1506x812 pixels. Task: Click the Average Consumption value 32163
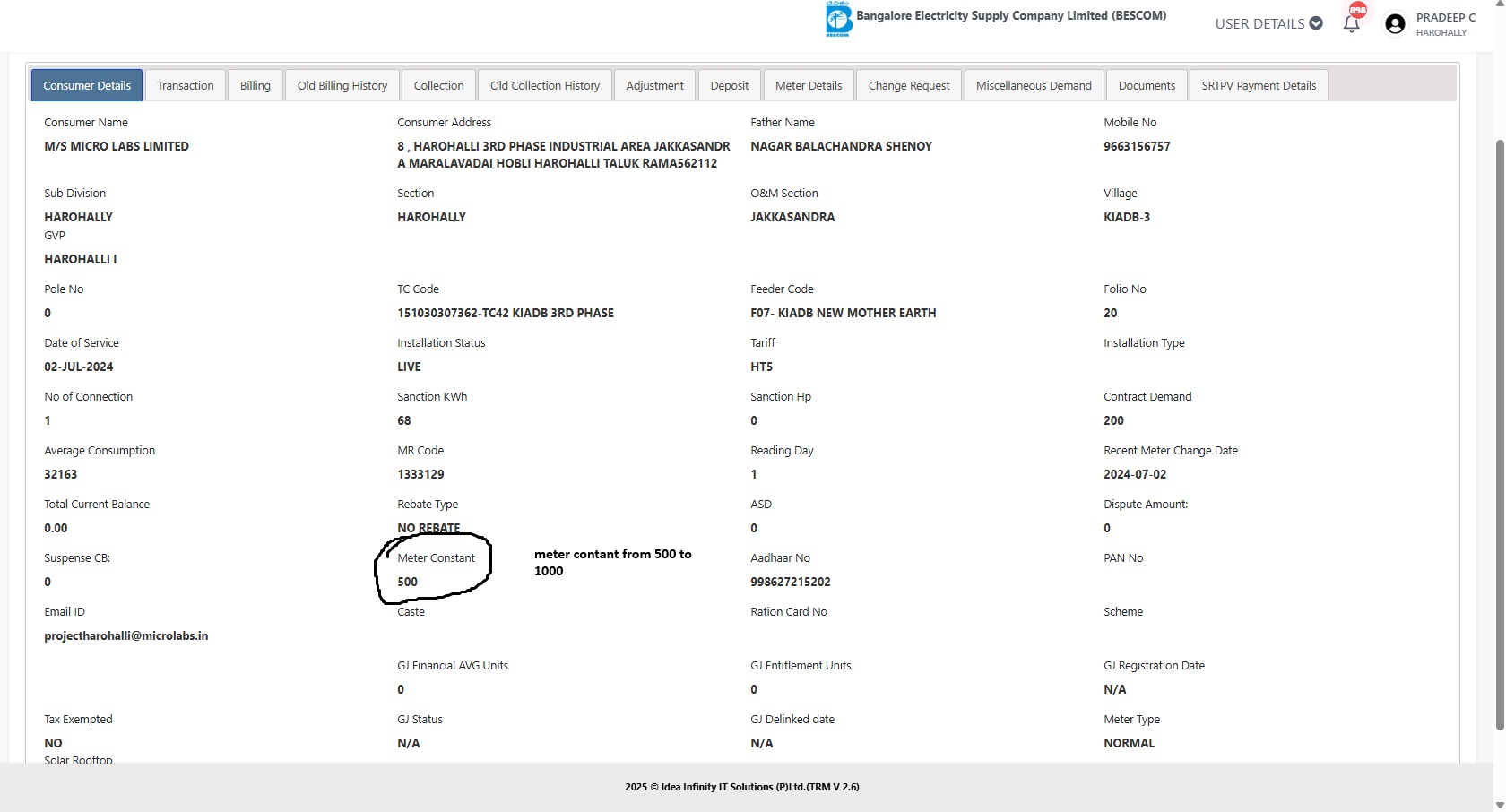pyautogui.click(x=61, y=474)
